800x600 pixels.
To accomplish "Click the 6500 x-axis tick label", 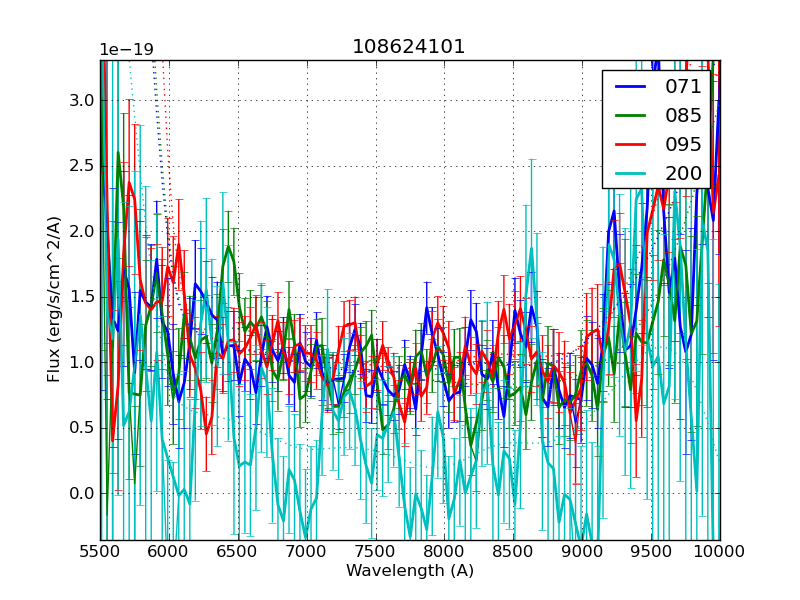I will click(238, 551).
